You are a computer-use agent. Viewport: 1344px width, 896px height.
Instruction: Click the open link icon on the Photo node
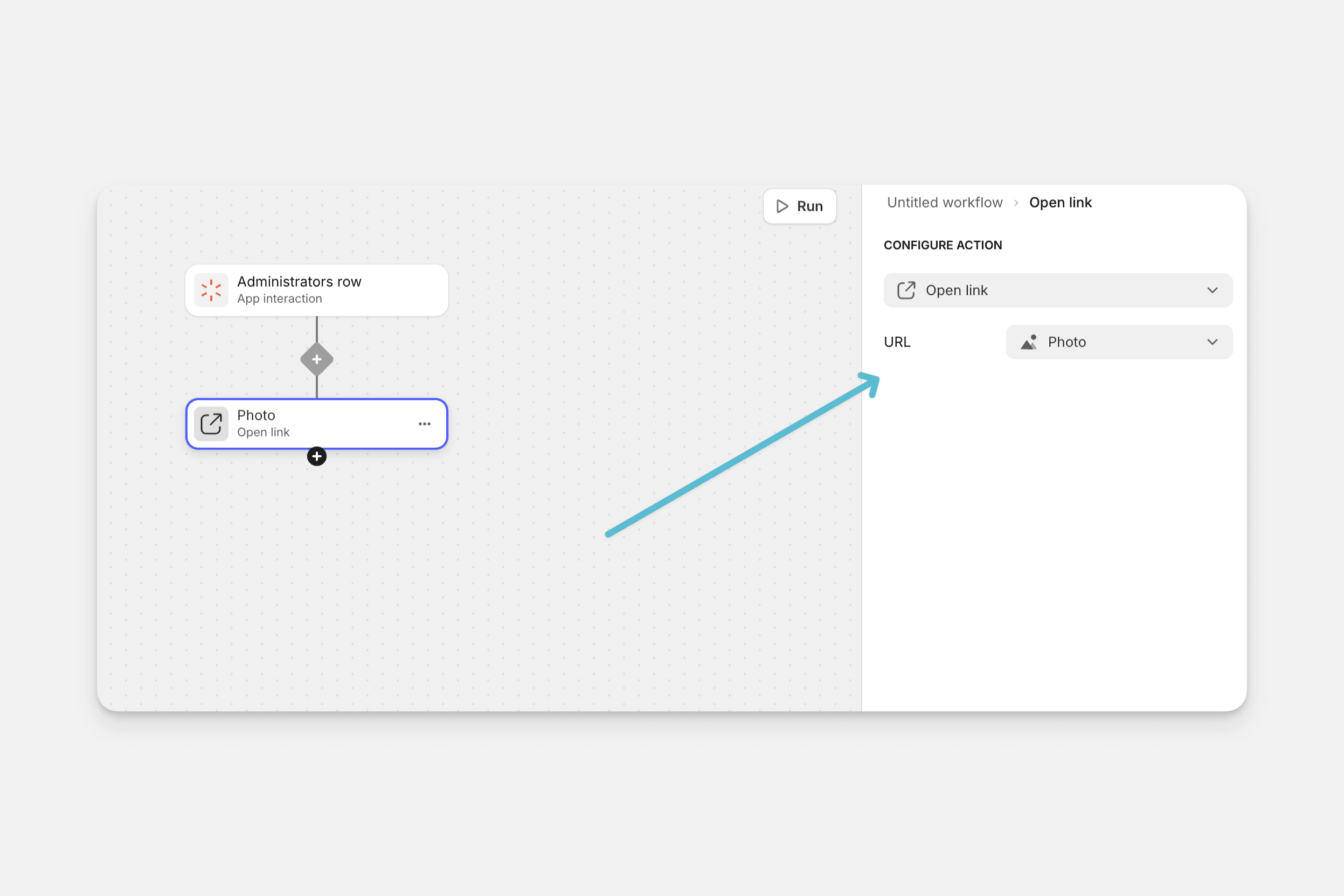pos(211,424)
